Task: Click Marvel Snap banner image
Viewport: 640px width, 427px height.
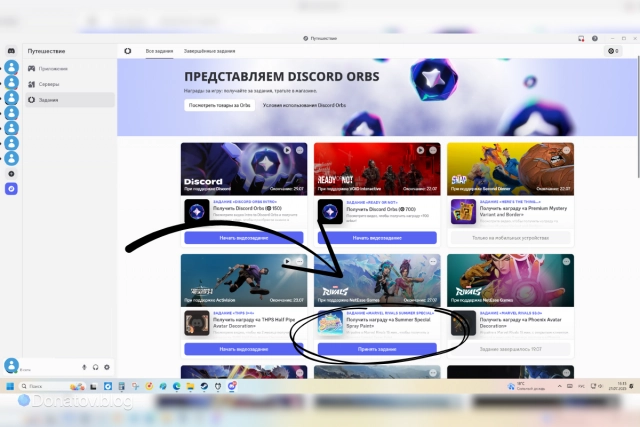Action: 510,169
